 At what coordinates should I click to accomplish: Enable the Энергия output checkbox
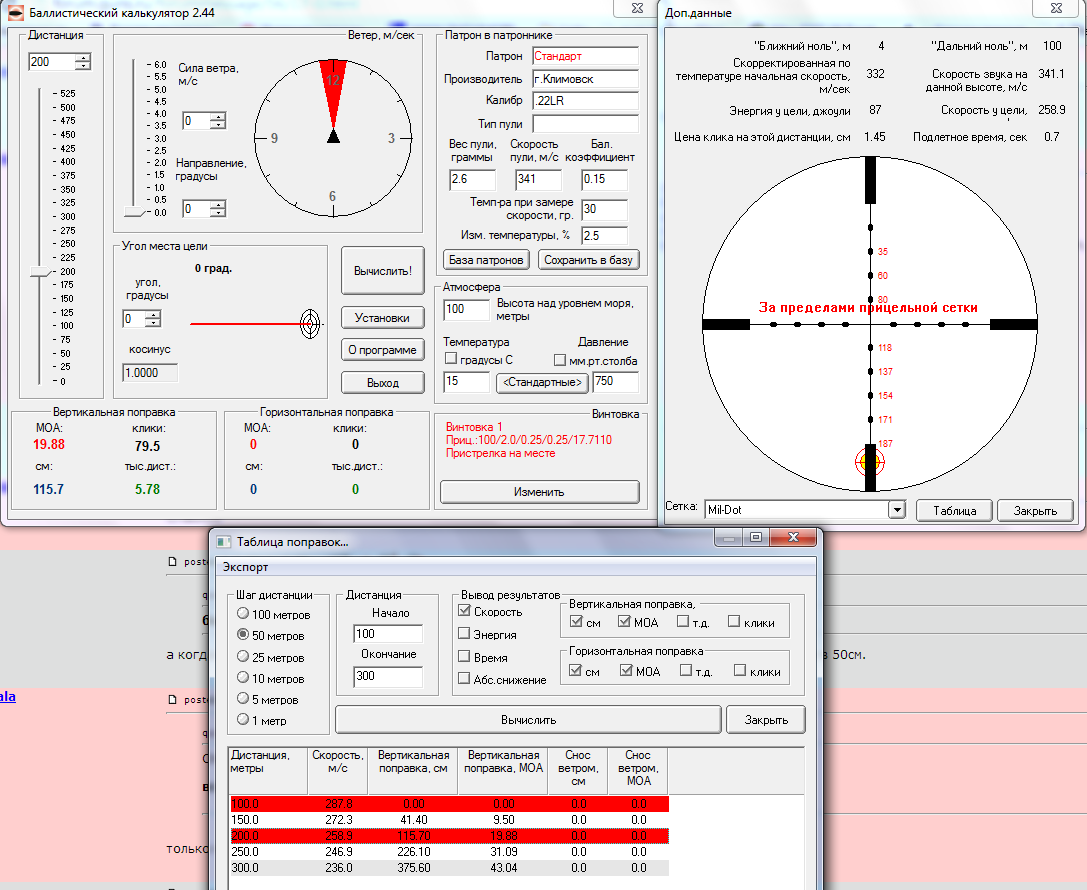point(464,634)
